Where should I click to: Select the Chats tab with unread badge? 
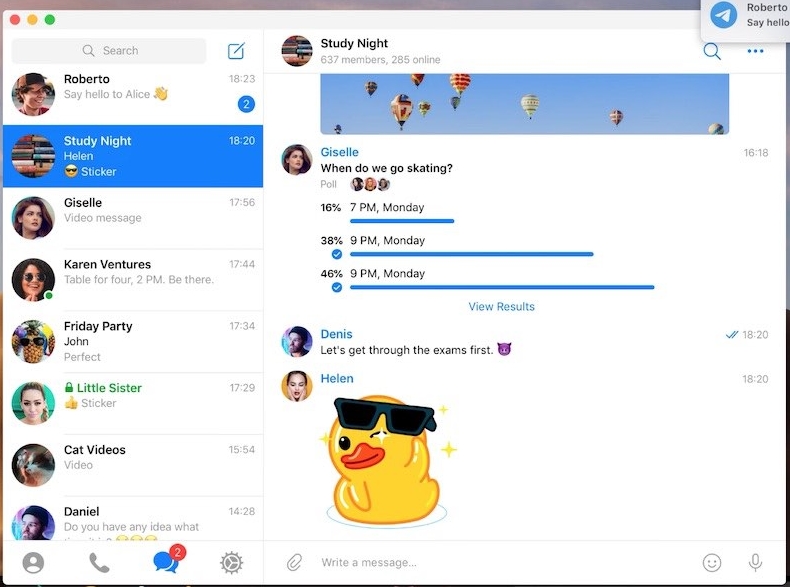pos(166,562)
